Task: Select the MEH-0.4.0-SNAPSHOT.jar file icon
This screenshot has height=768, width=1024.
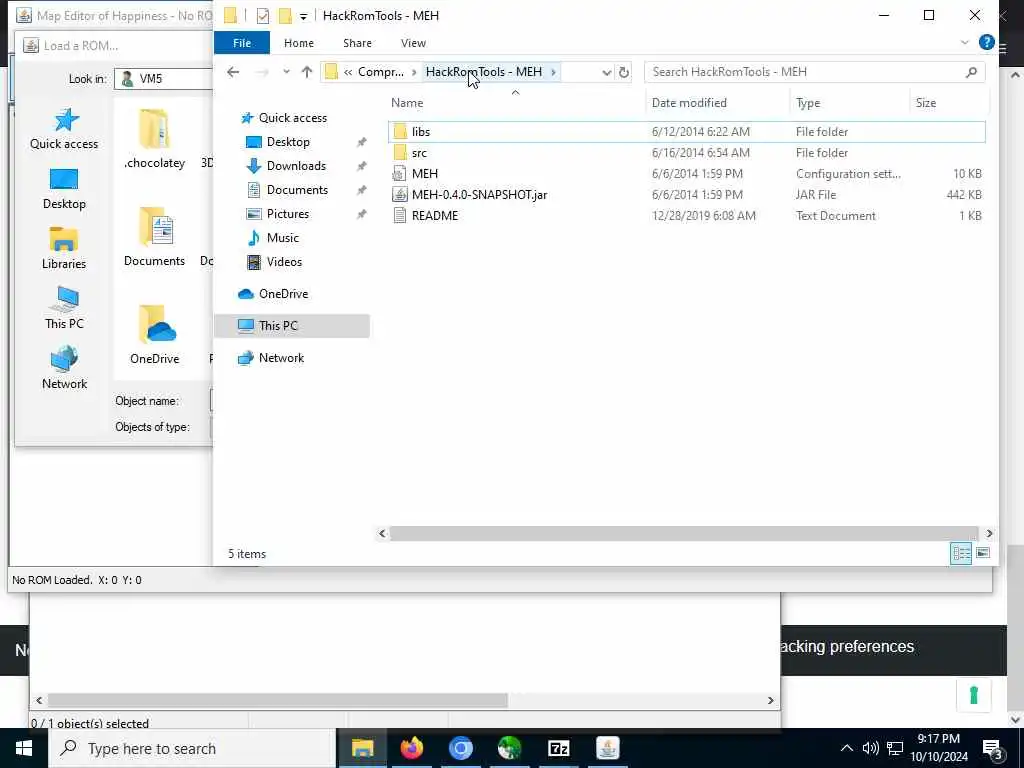Action: (400, 195)
